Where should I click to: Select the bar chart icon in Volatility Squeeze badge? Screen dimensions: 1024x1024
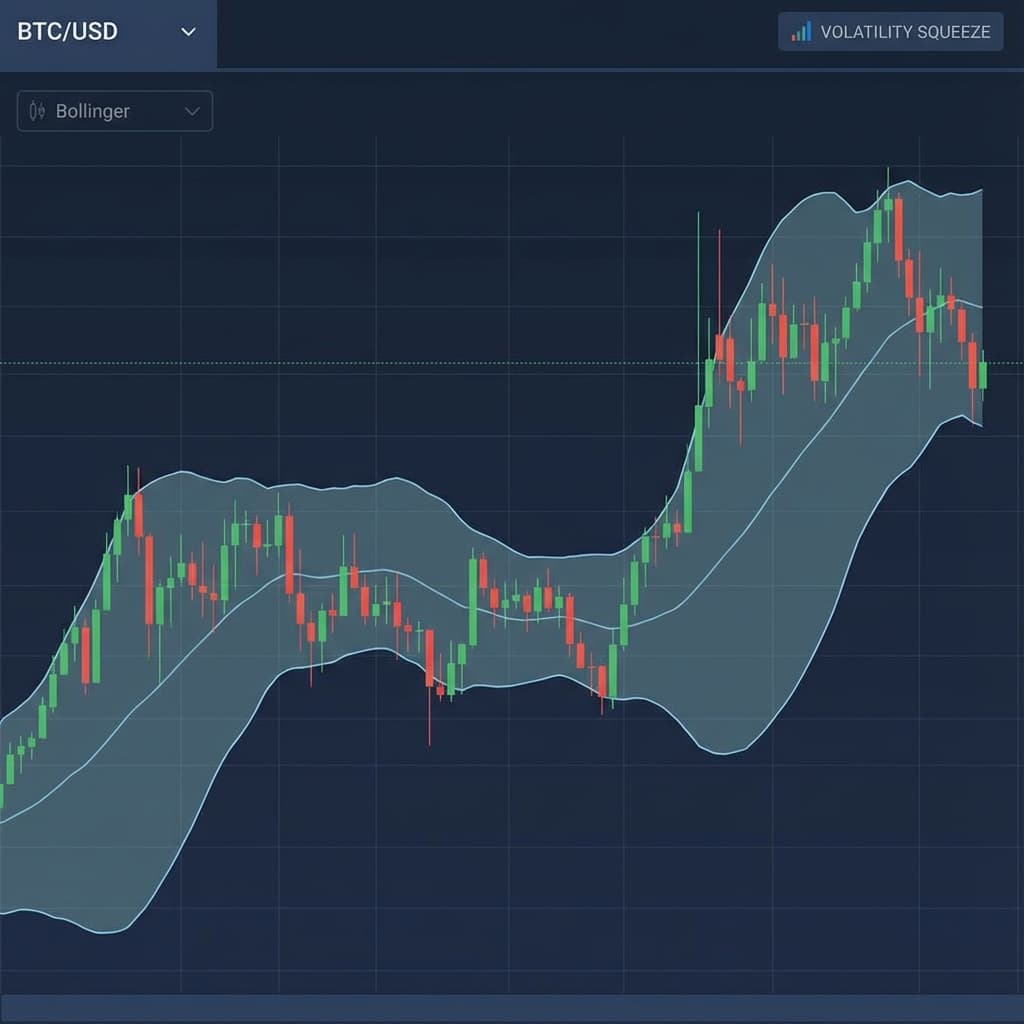800,32
